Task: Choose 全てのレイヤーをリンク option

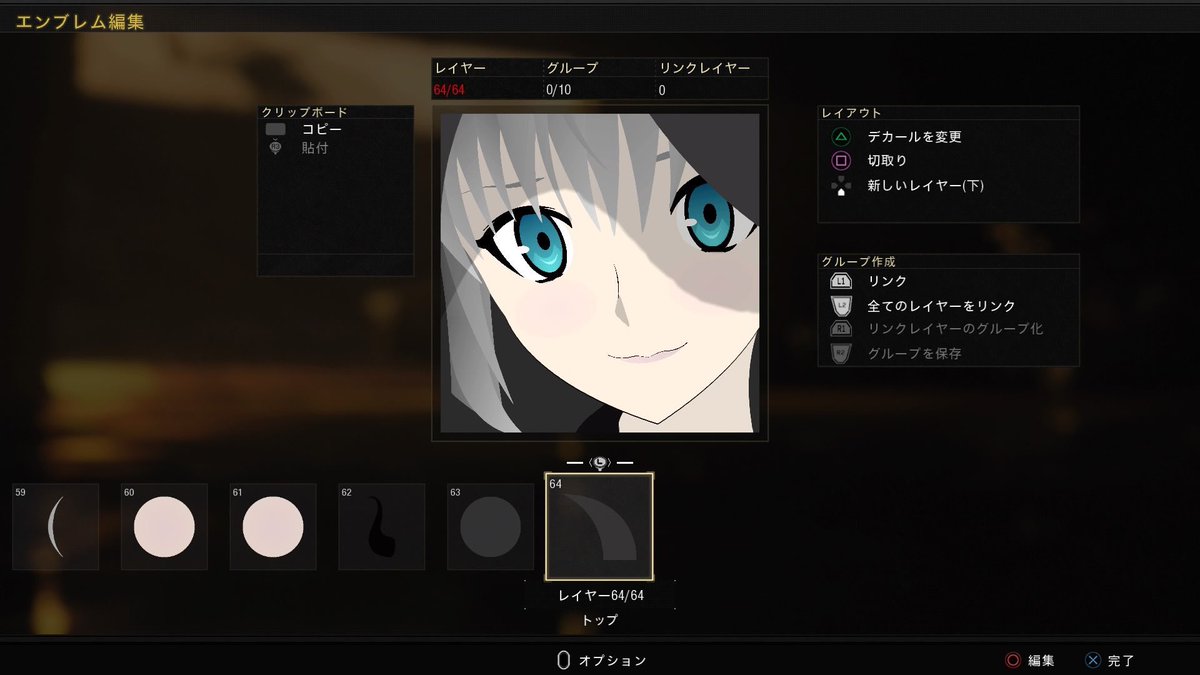Action: (942, 306)
